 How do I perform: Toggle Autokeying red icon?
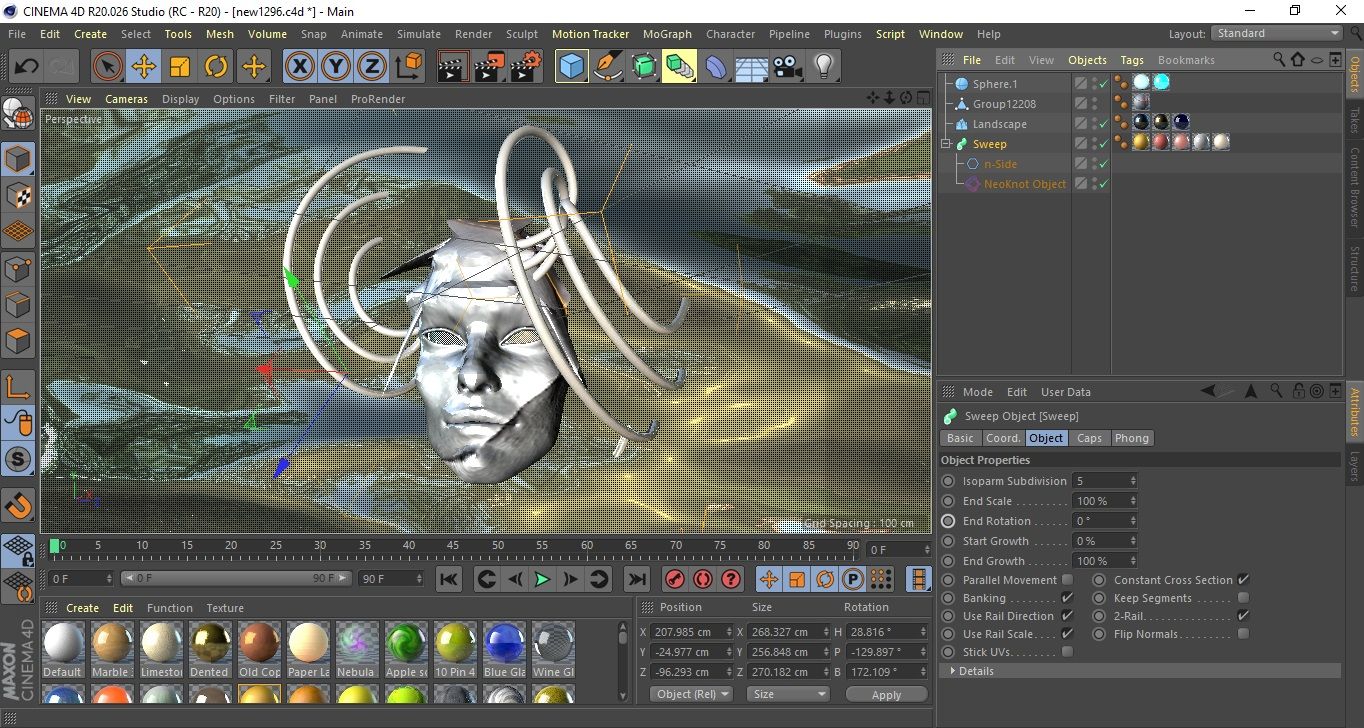pos(703,579)
